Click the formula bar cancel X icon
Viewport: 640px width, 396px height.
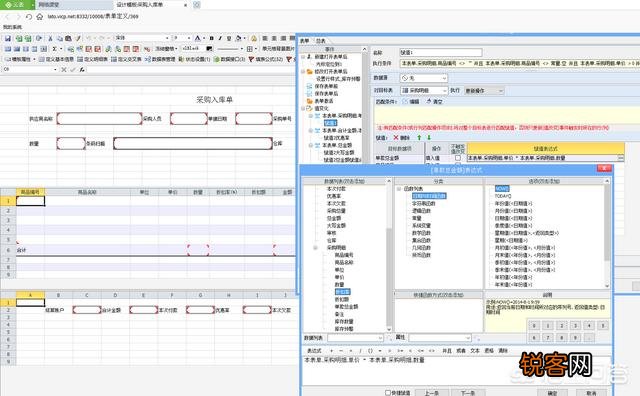click(64, 69)
